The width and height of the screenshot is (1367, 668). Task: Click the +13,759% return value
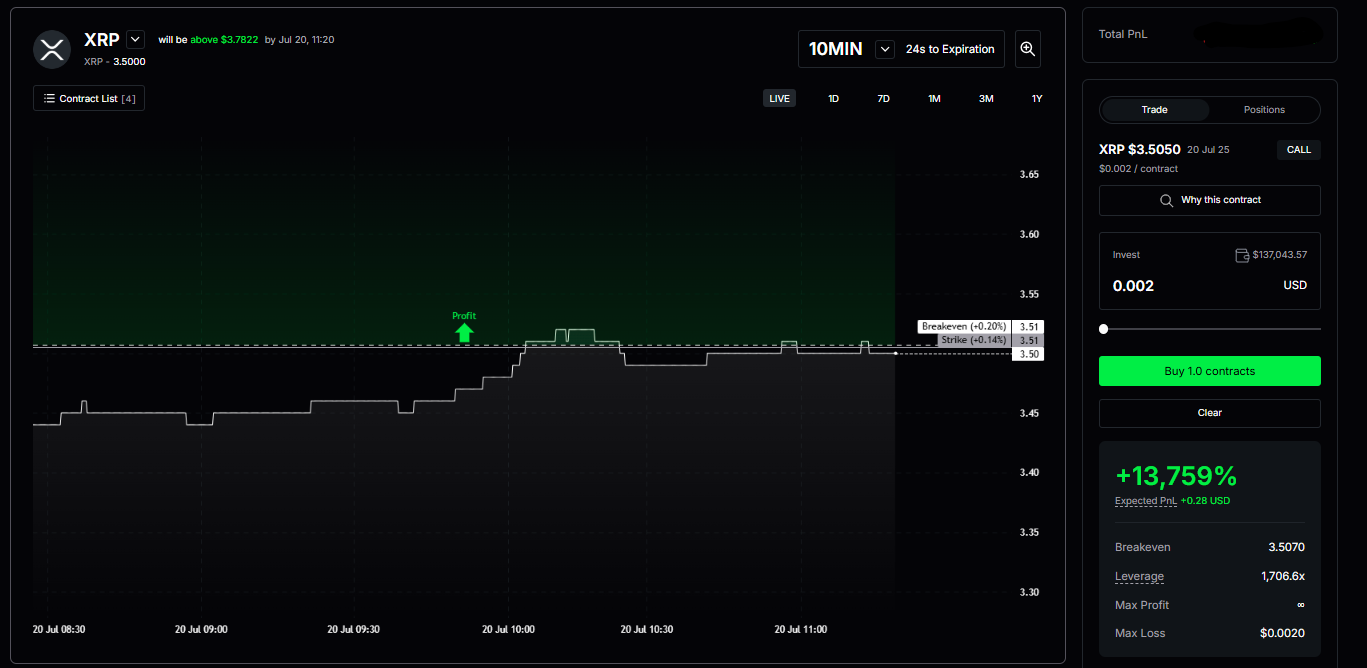point(1176,475)
